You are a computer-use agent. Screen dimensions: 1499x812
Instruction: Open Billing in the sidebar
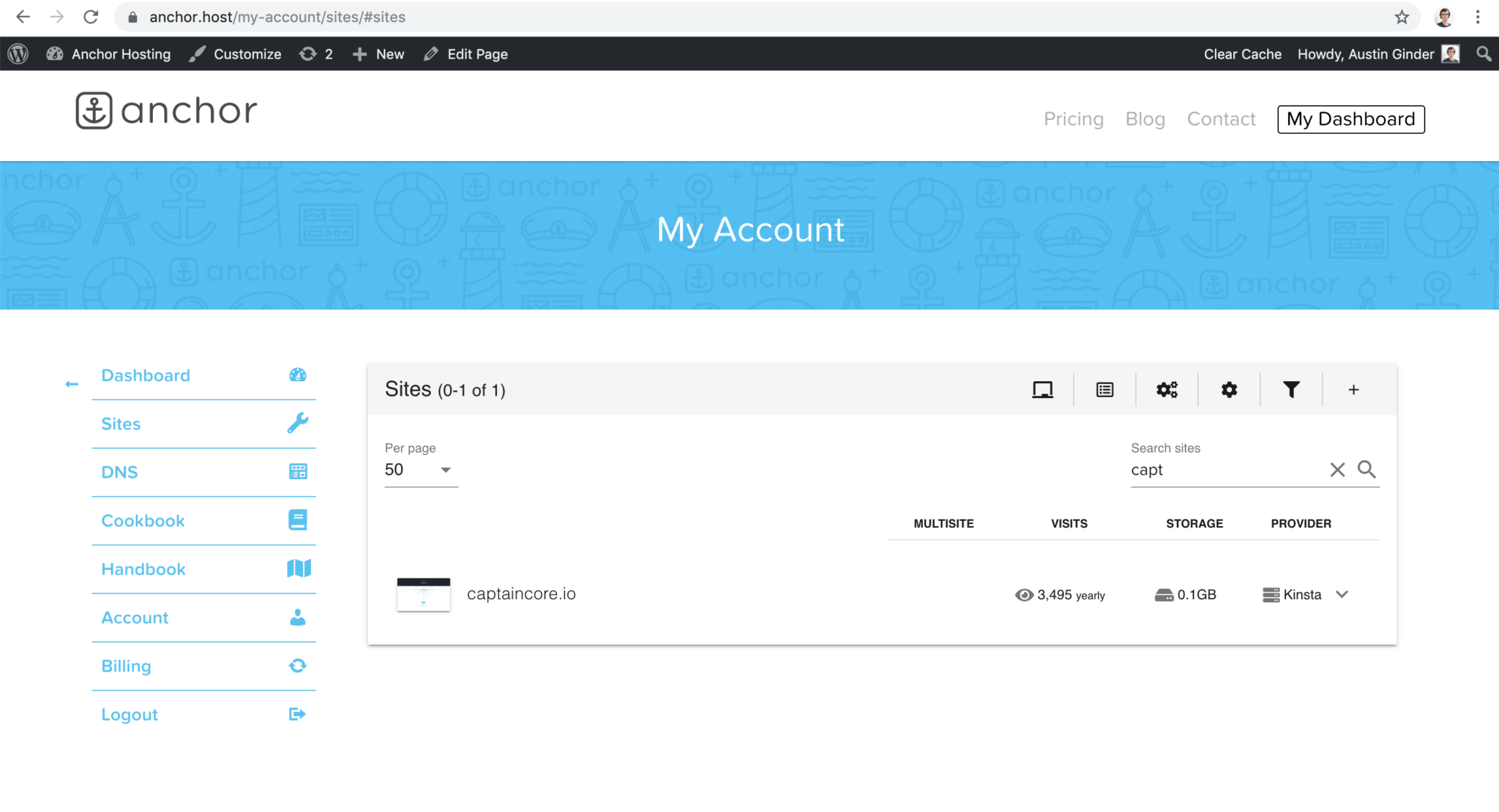(x=126, y=666)
